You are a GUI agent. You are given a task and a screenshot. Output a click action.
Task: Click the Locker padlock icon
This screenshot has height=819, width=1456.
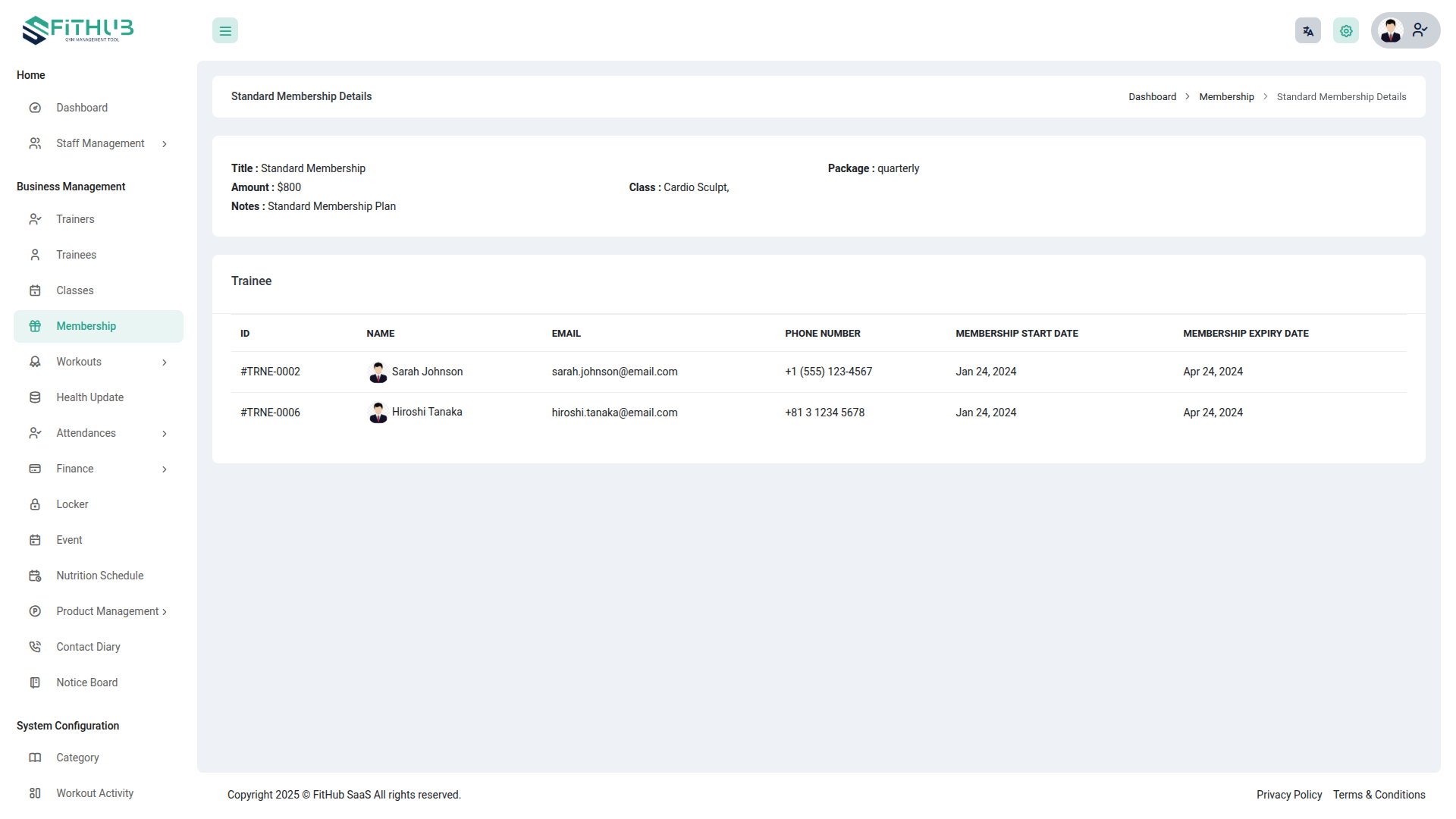click(35, 504)
